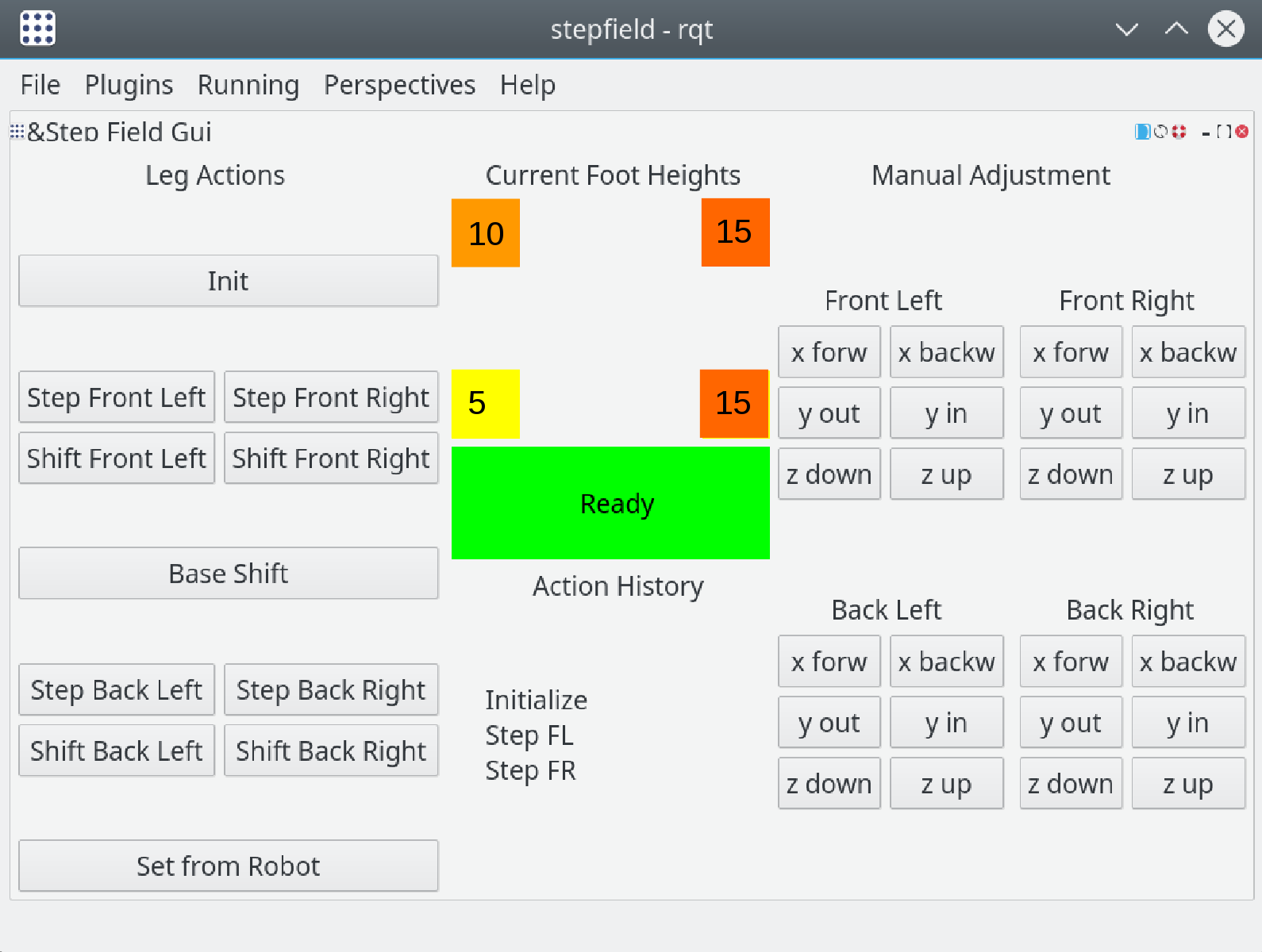Click Front Left z up button
The width and height of the screenshot is (1262, 952).
pyautogui.click(x=946, y=474)
